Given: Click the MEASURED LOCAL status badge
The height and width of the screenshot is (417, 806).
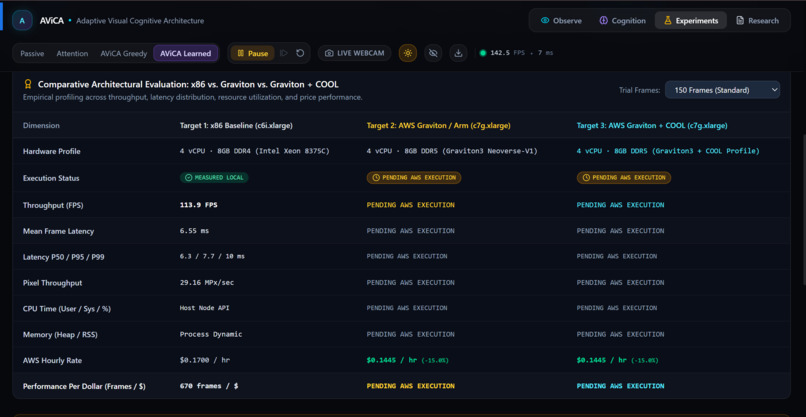Looking at the screenshot, I should point(214,177).
